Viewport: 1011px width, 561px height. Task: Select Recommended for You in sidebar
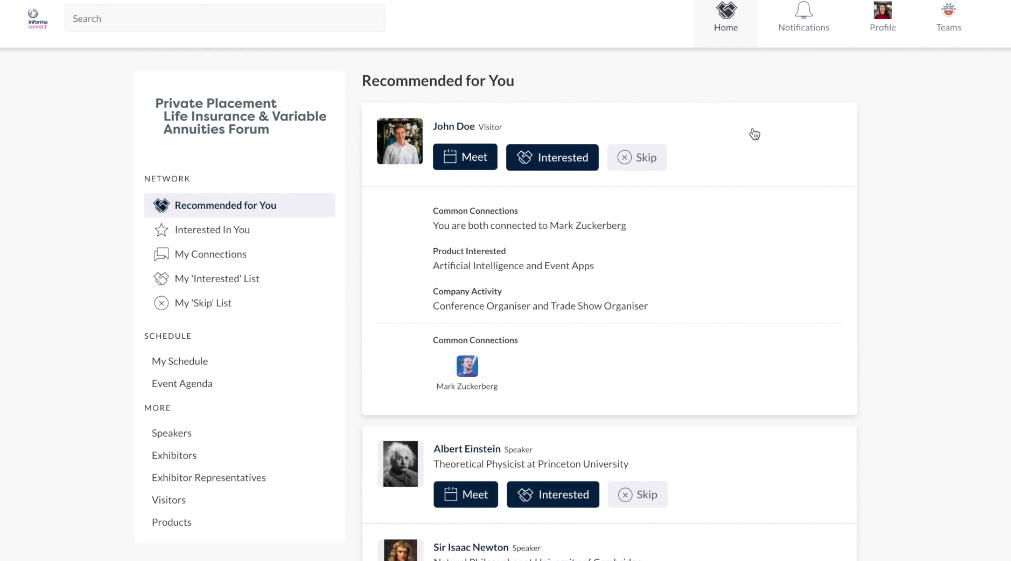(225, 205)
